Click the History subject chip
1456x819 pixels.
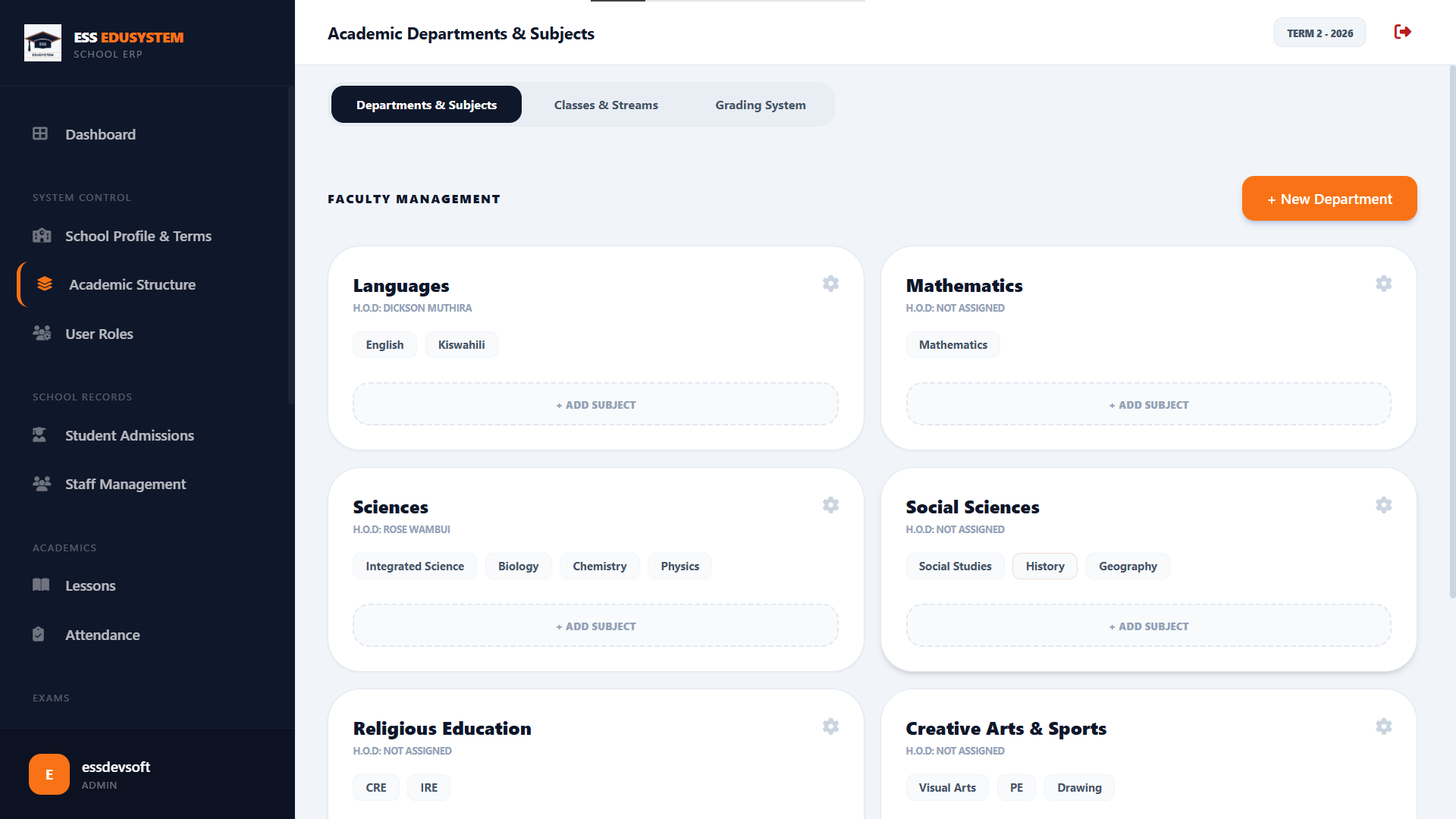1045,566
